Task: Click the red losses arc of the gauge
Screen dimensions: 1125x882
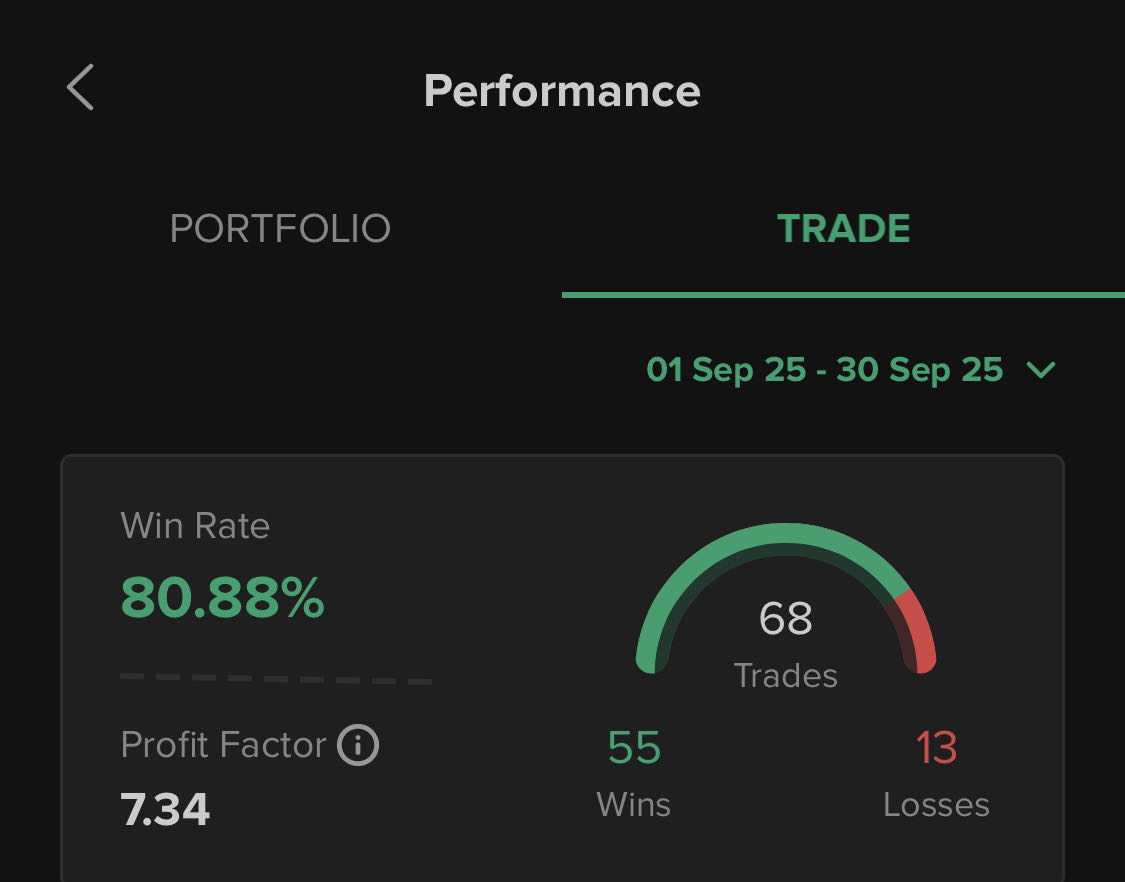Action: tap(918, 628)
